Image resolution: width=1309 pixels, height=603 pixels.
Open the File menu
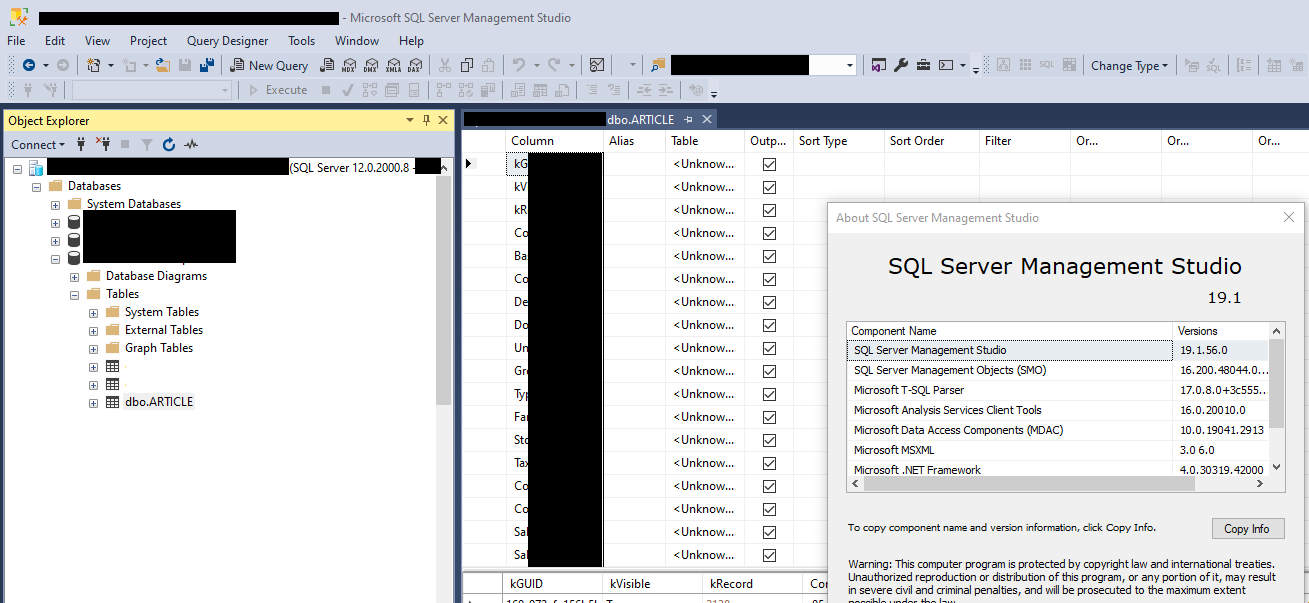[16, 41]
